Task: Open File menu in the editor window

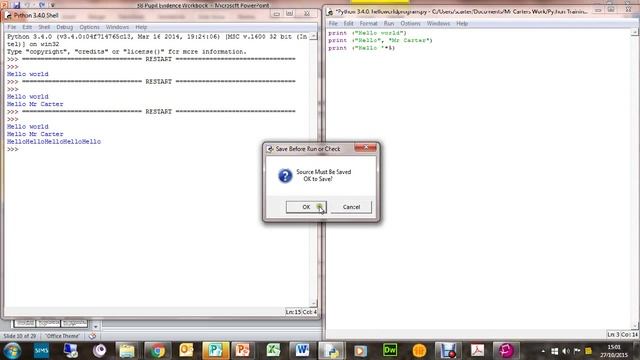Action: (333, 23)
